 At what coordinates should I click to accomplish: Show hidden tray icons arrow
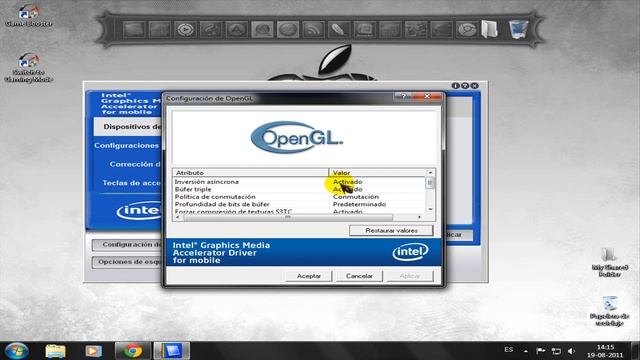coord(526,351)
